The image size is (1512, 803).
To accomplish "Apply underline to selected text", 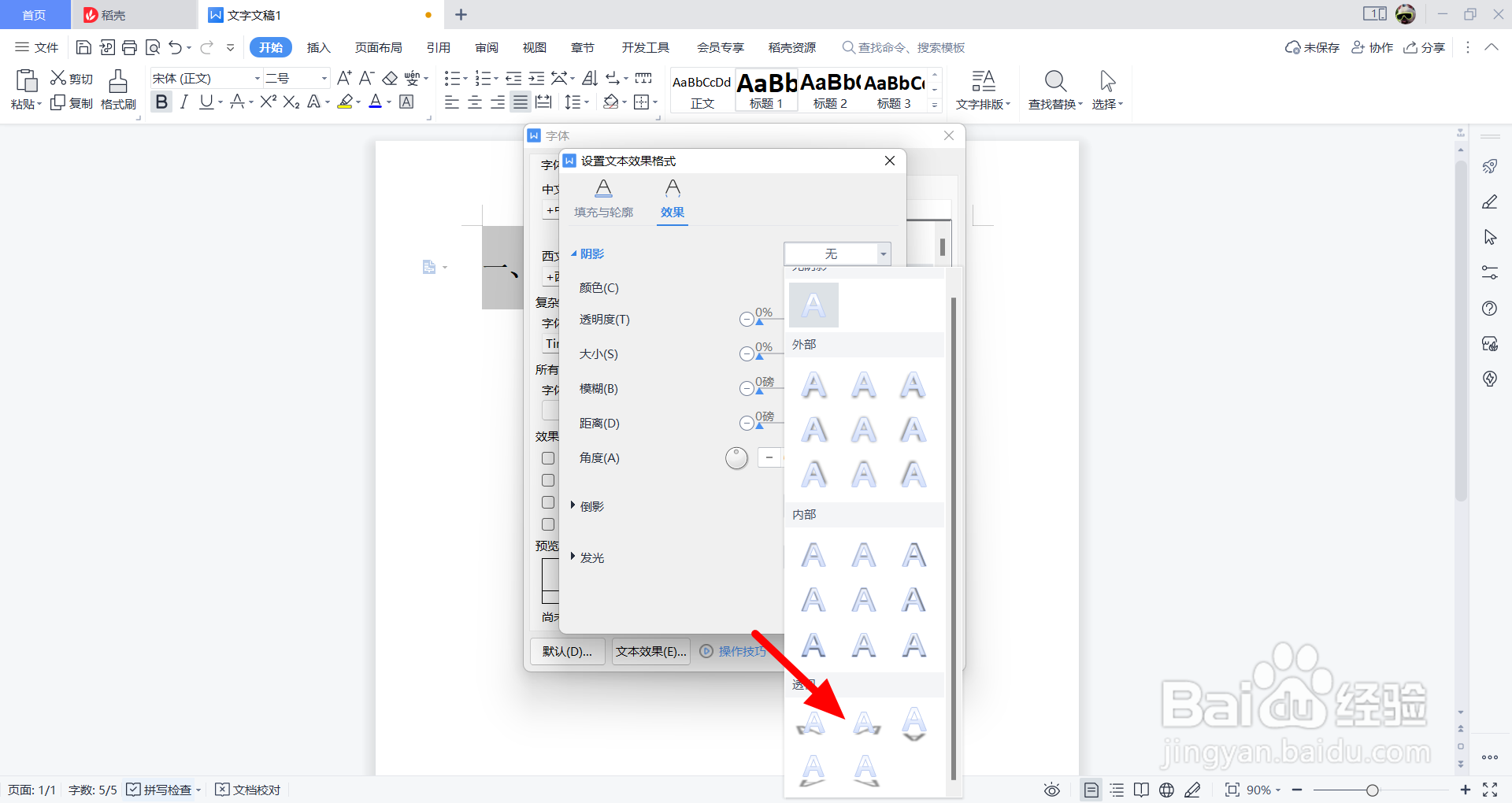I will [206, 102].
